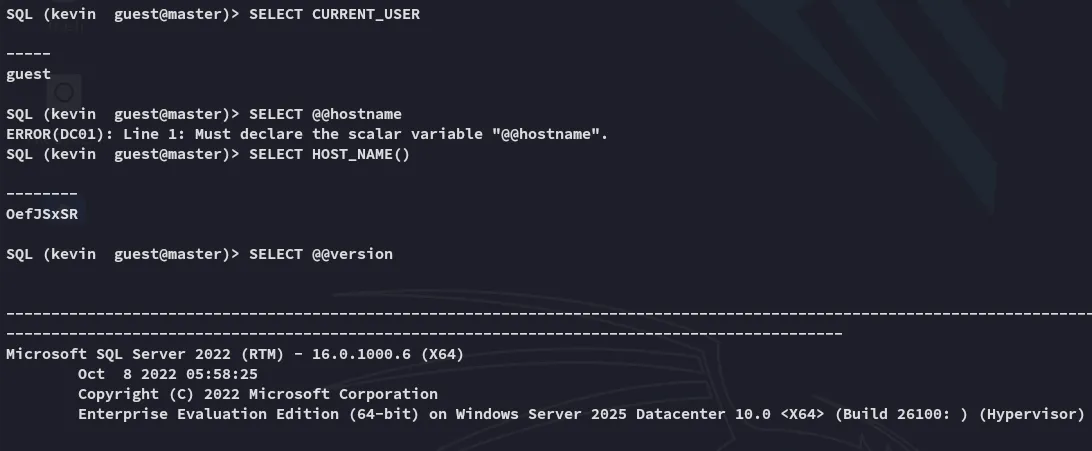Image resolution: width=1092 pixels, height=451 pixels.
Task: Click the OefJSxSR hostname output
Action: click(41, 214)
